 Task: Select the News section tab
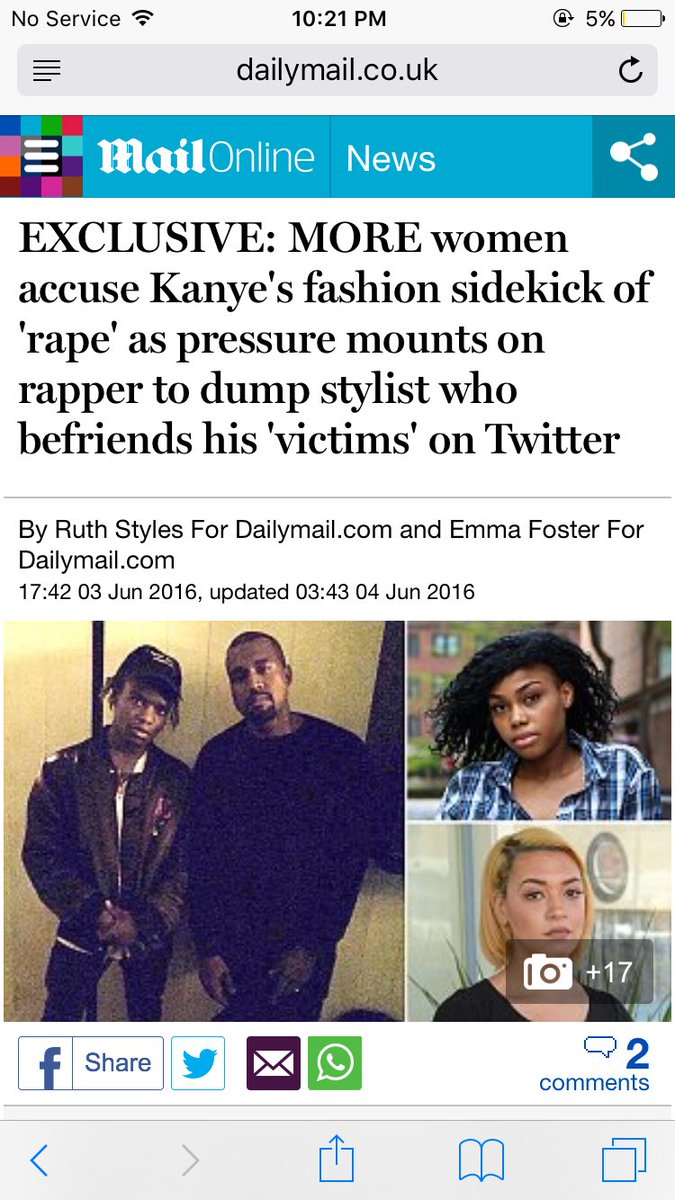coord(391,158)
